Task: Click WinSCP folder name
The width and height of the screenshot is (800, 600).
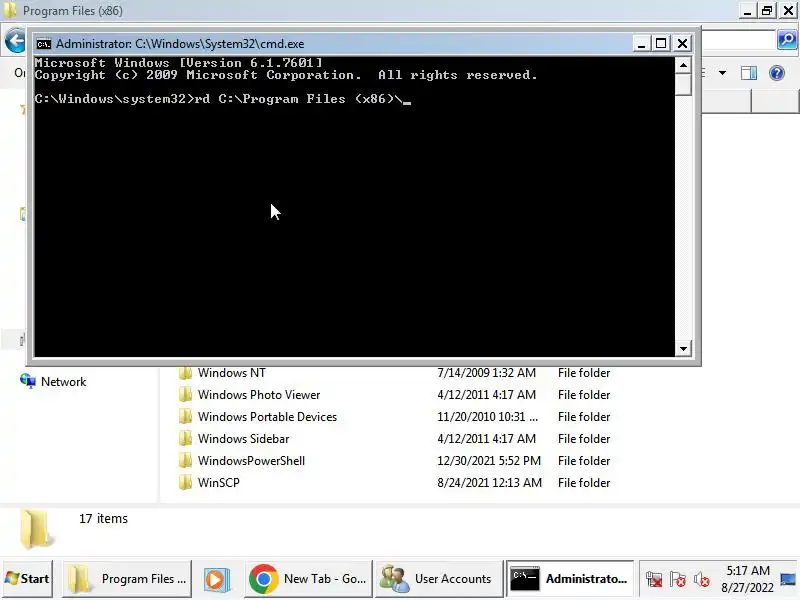Action: [218, 483]
